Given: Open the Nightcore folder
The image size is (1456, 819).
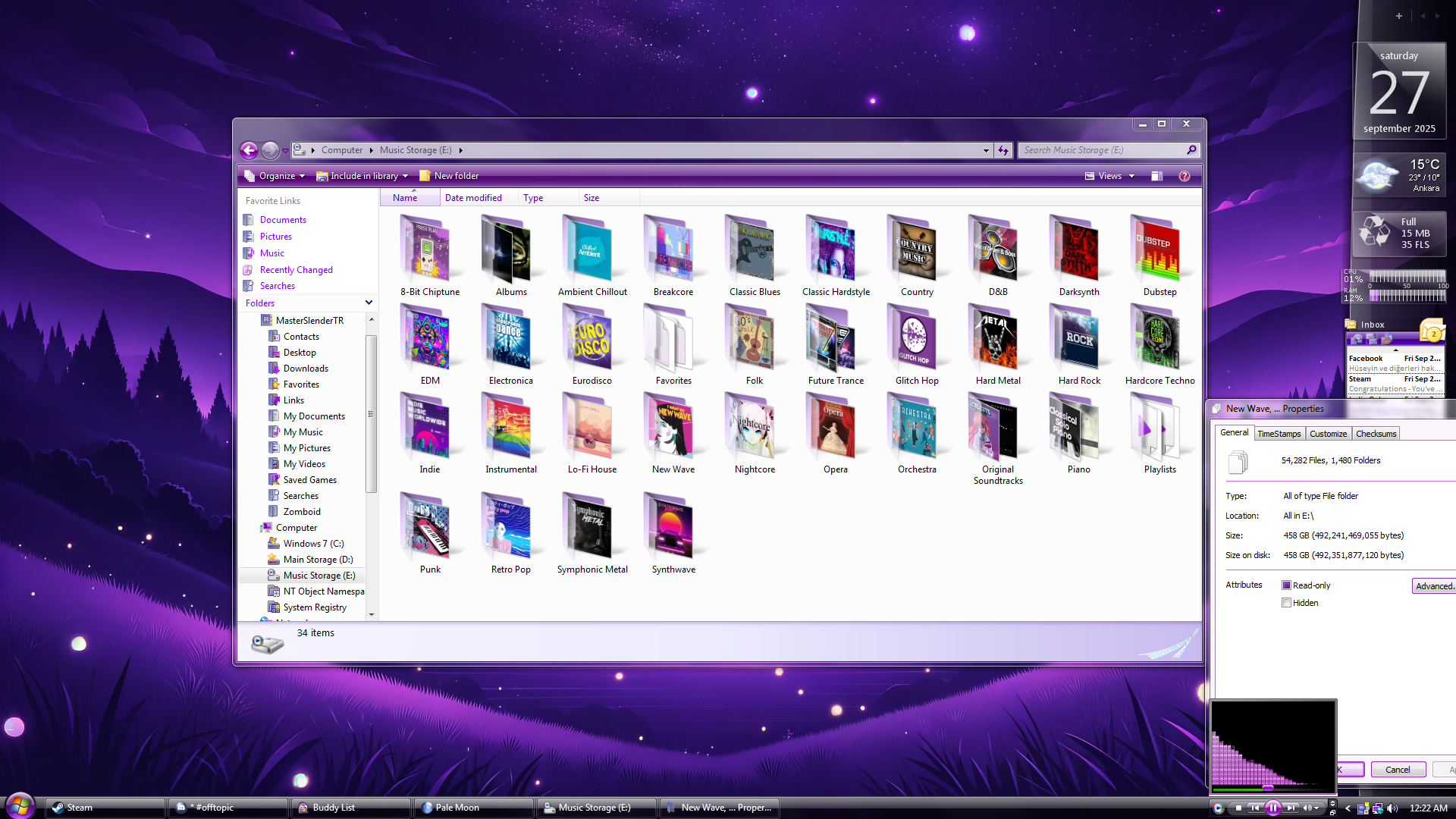Looking at the screenshot, I should coord(755,434).
